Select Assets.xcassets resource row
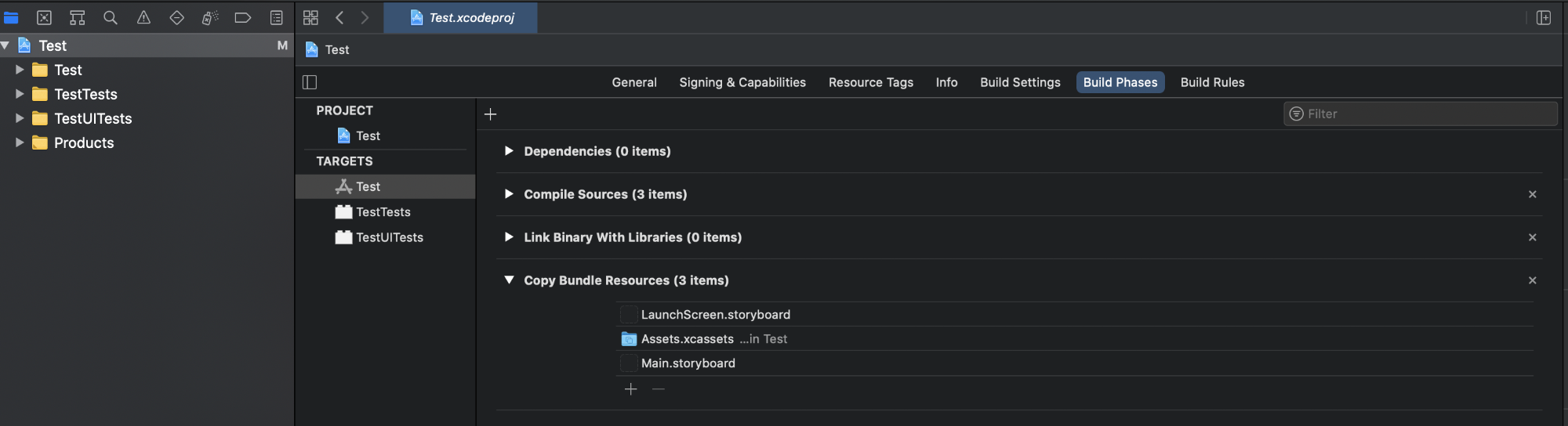1568x426 pixels. tap(1075, 338)
